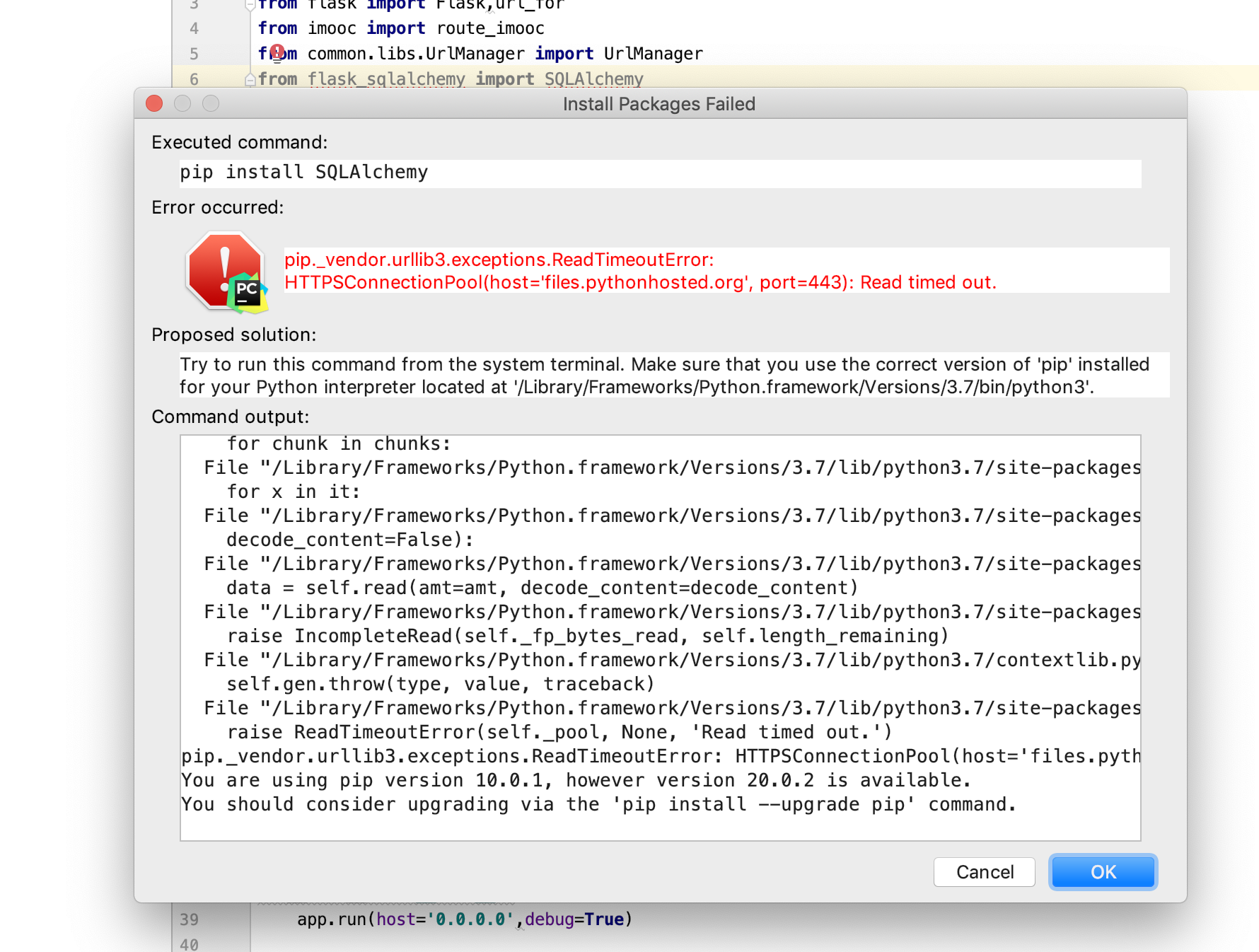Select the pip install SQLAlchemy command text
The height and width of the screenshot is (952, 1259).
[303, 172]
